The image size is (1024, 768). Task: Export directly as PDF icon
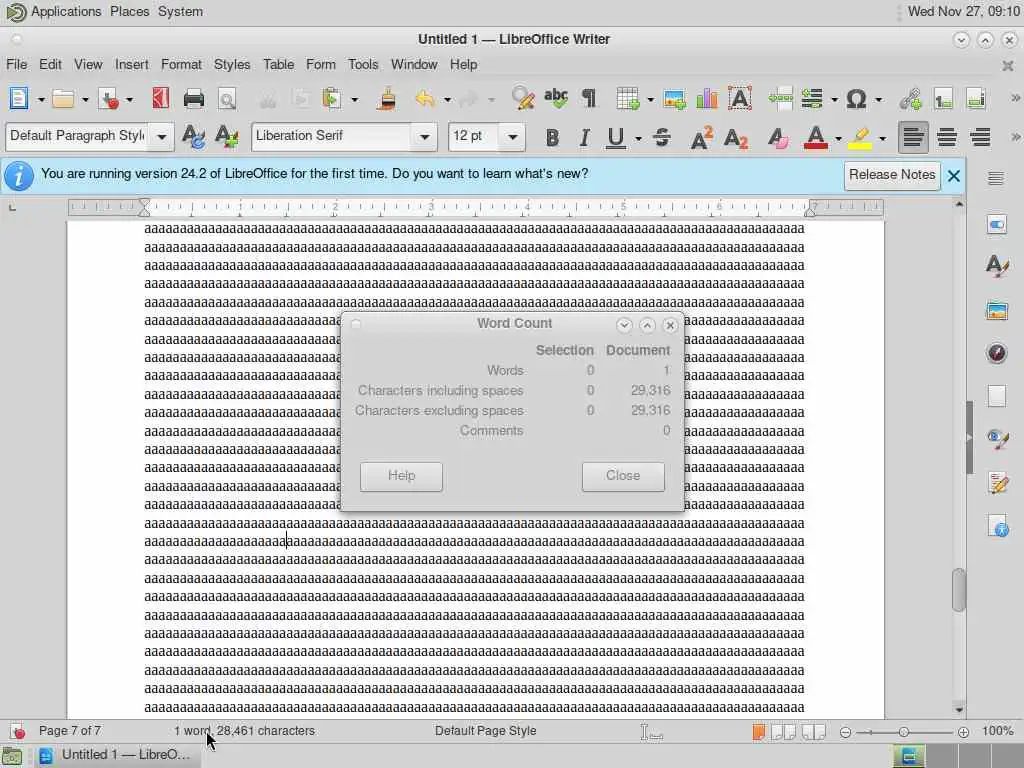pyautogui.click(x=161, y=99)
